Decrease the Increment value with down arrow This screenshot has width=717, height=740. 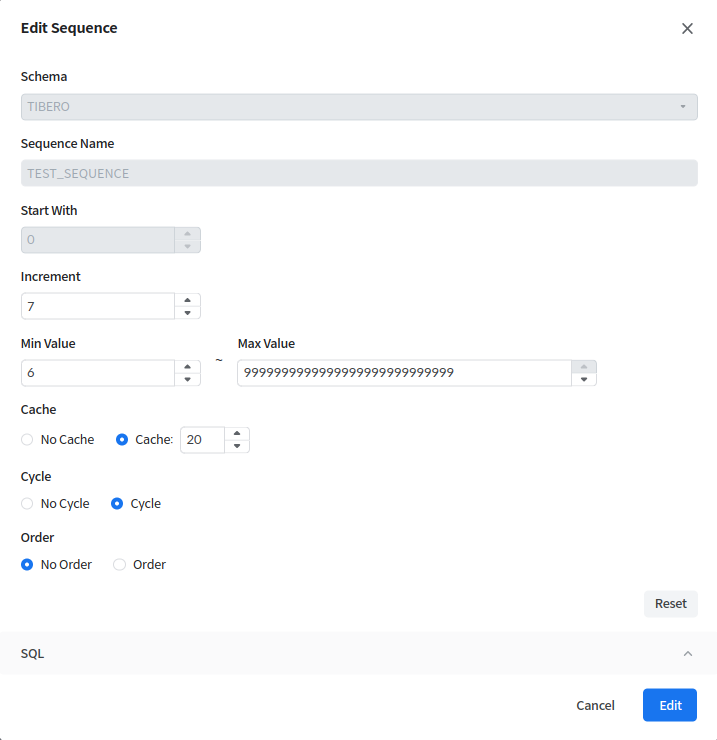(x=187, y=313)
